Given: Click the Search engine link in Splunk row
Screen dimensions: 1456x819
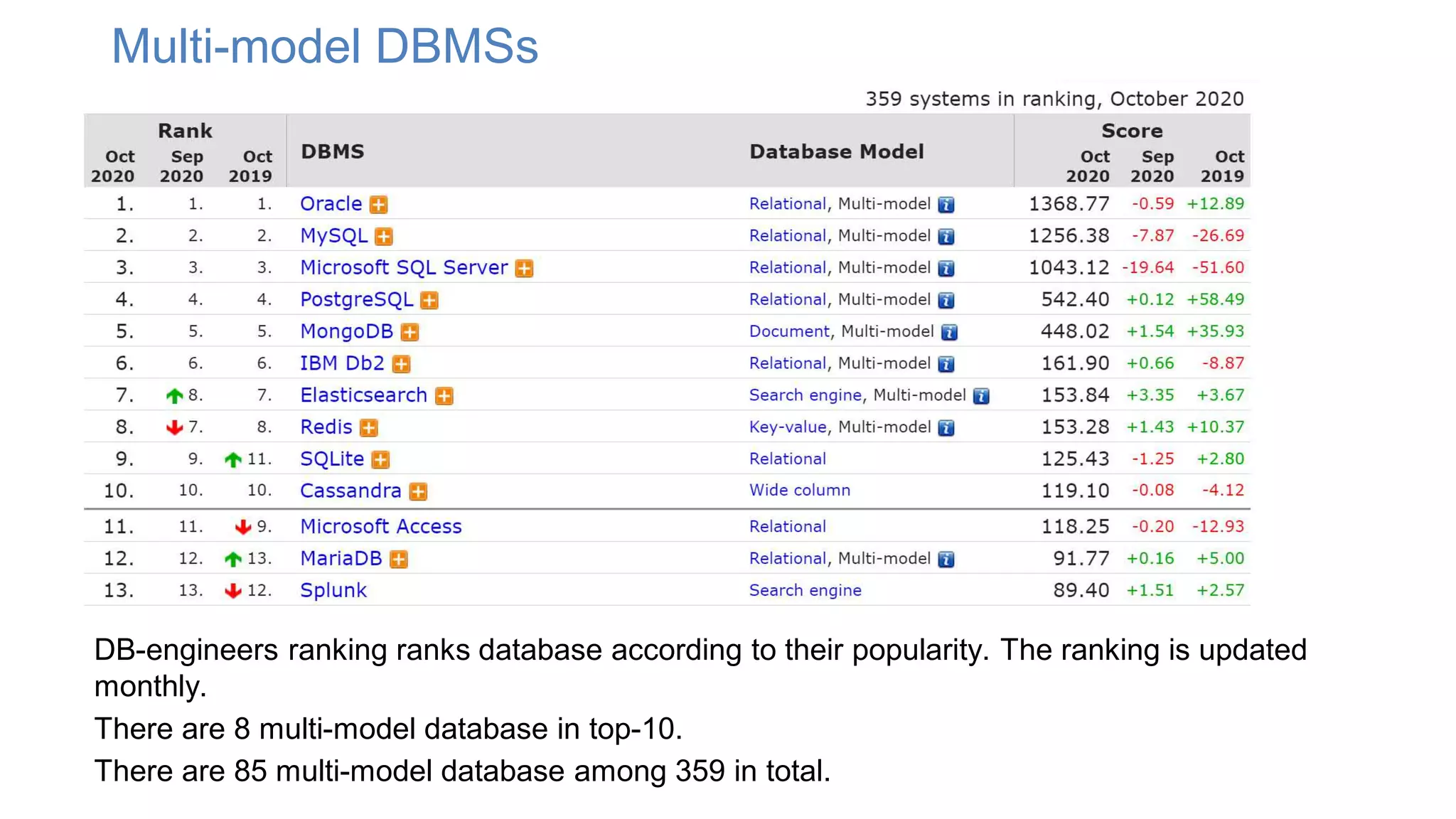Looking at the screenshot, I should [805, 590].
